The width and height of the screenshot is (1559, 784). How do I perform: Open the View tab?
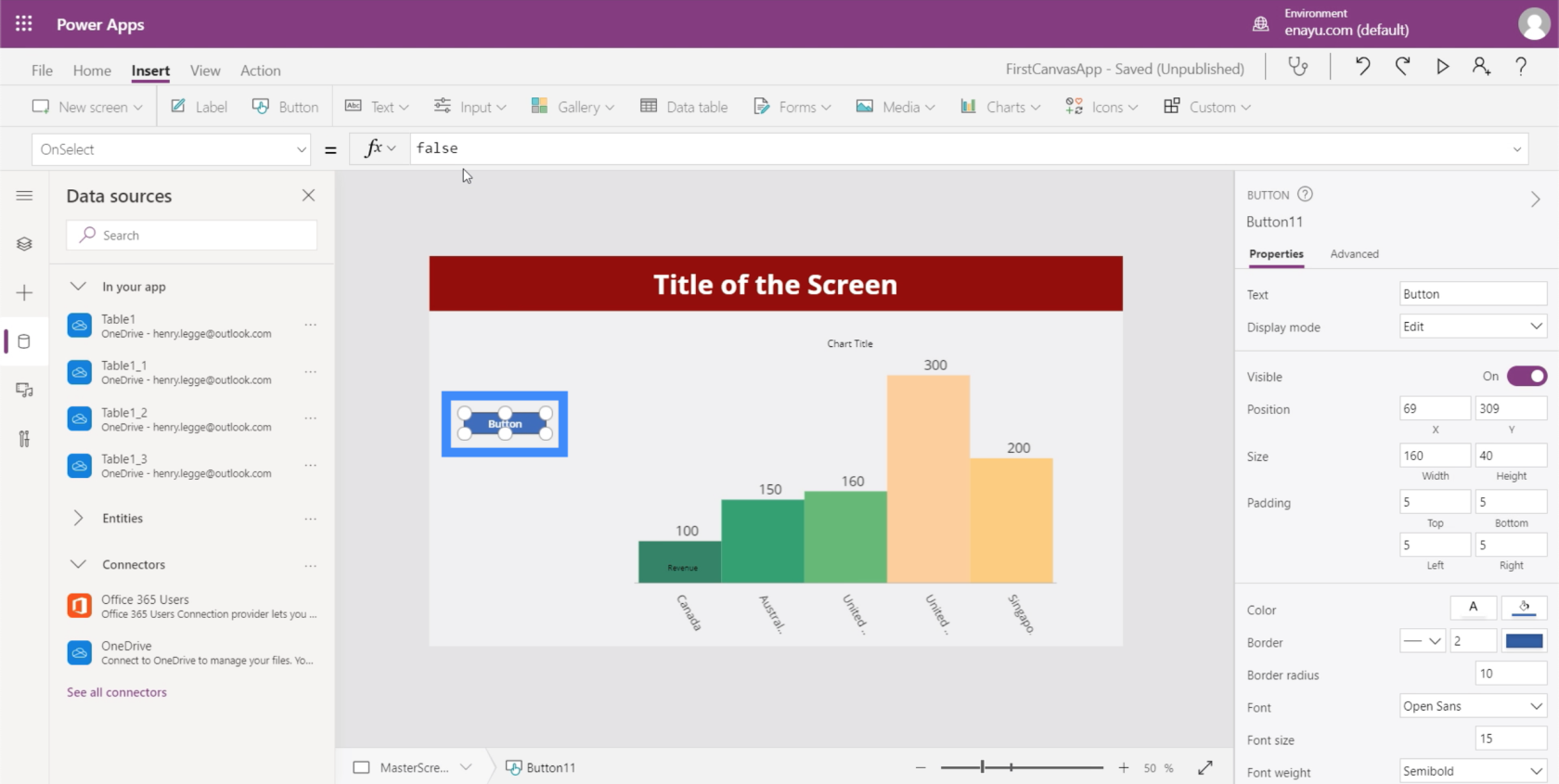(x=205, y=71)
